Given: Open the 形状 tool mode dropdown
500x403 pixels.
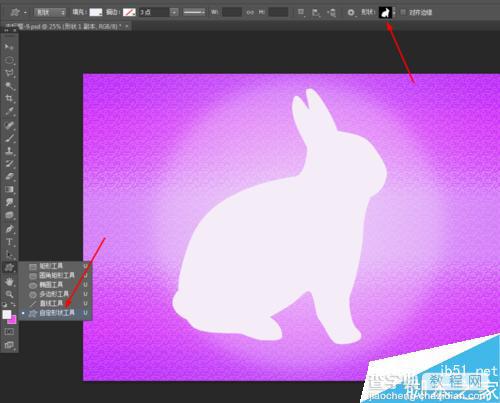Looking at the screenshot, I should [50, 13].
